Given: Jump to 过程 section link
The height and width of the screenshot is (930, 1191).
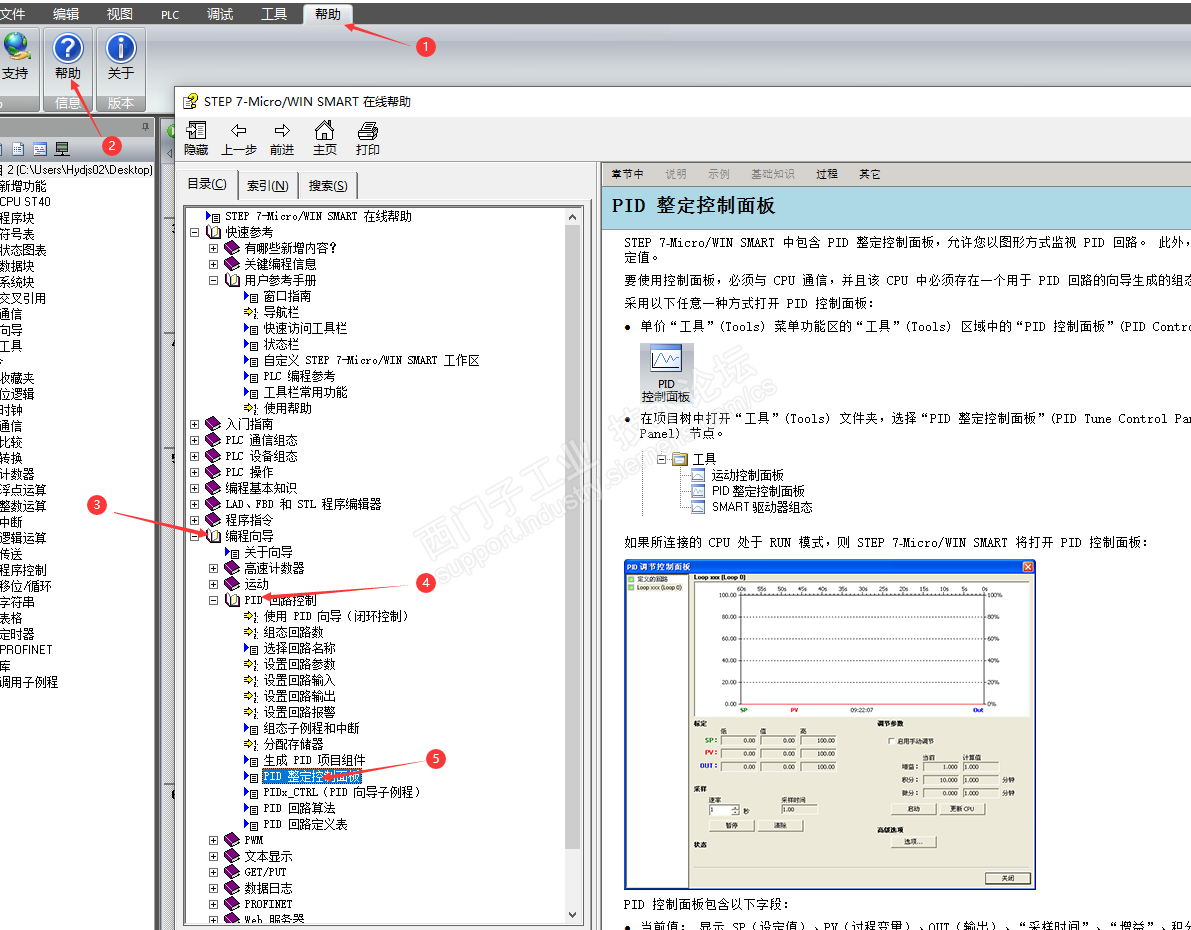Looking at the screenshot, I should tap(826, 174).
